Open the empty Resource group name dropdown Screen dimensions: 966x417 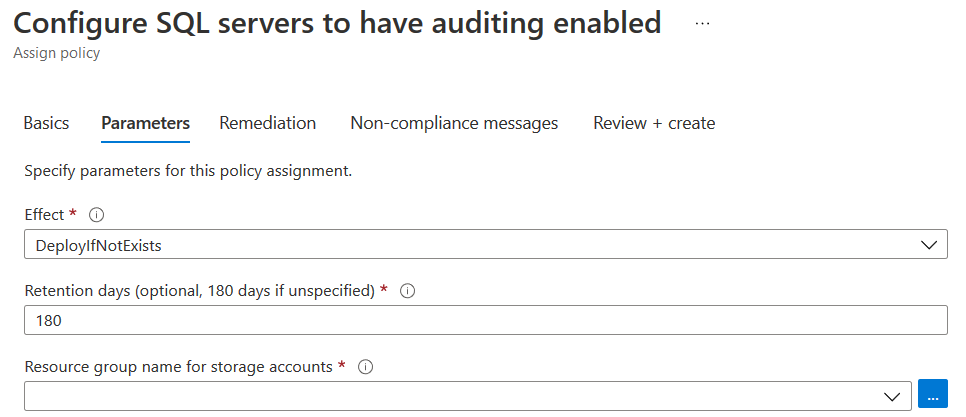pyautogui.click(x=467, y=396)
